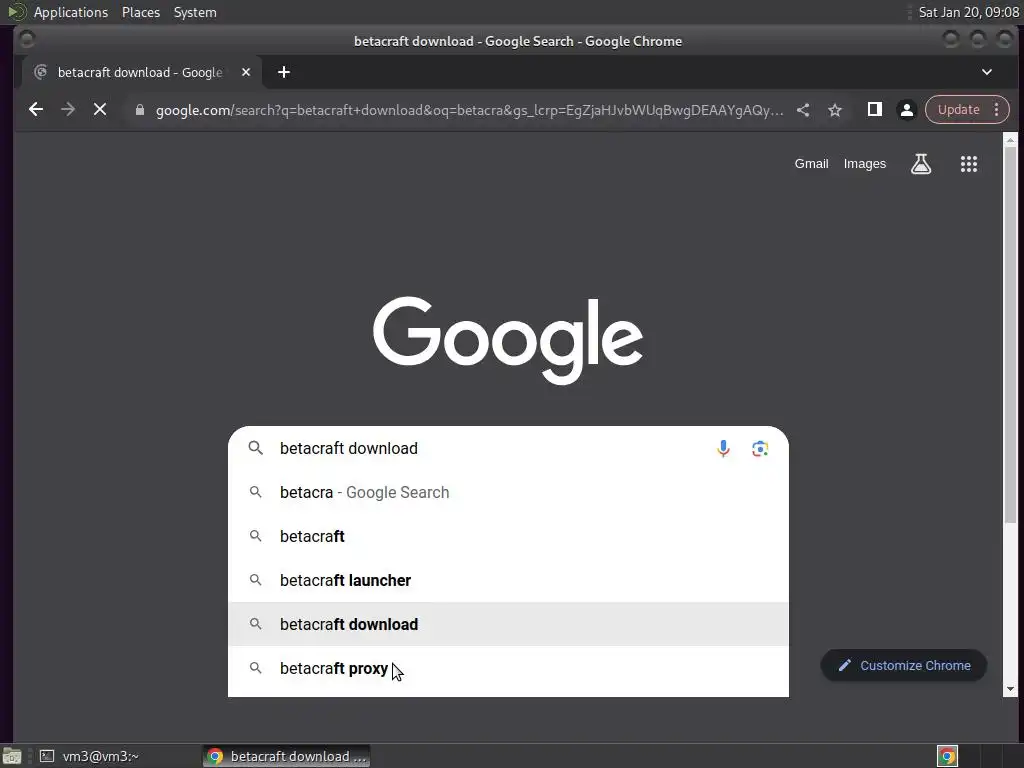Search by image with Google Lens
Viewport: 1024px width, 768px height.
(760, 449)
